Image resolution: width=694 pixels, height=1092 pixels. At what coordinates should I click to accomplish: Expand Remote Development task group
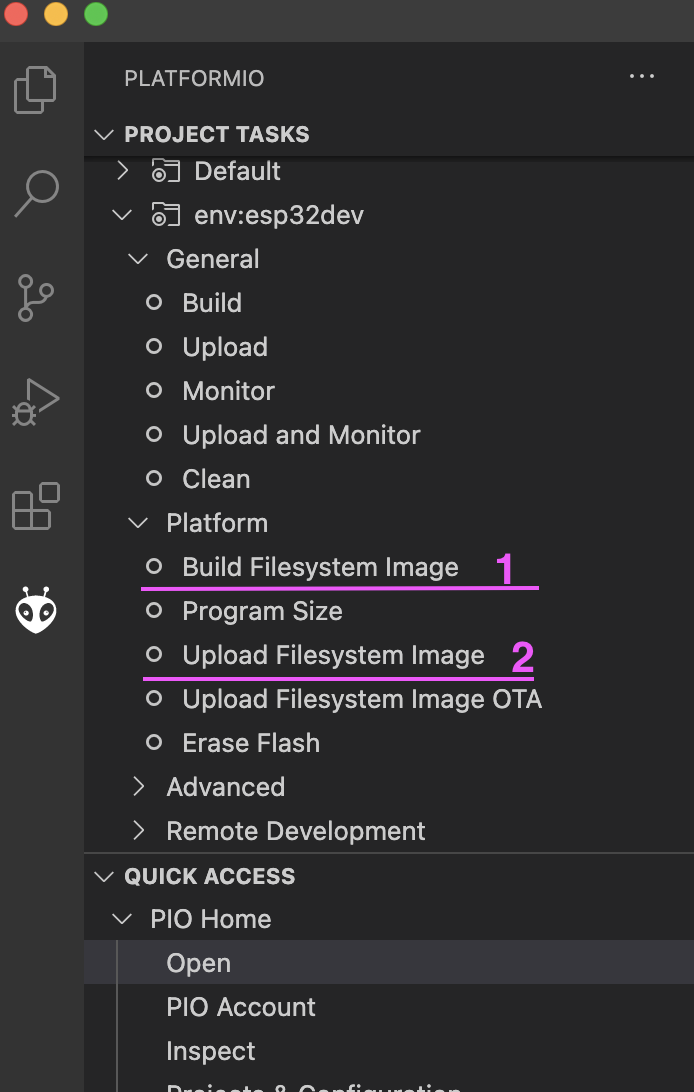(x=140, y=831)
